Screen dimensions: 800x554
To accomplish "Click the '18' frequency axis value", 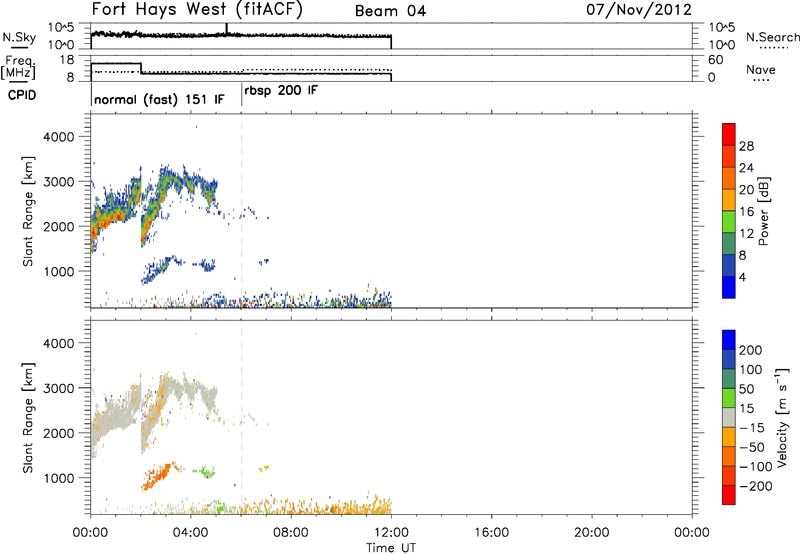I will click(67, 60).
